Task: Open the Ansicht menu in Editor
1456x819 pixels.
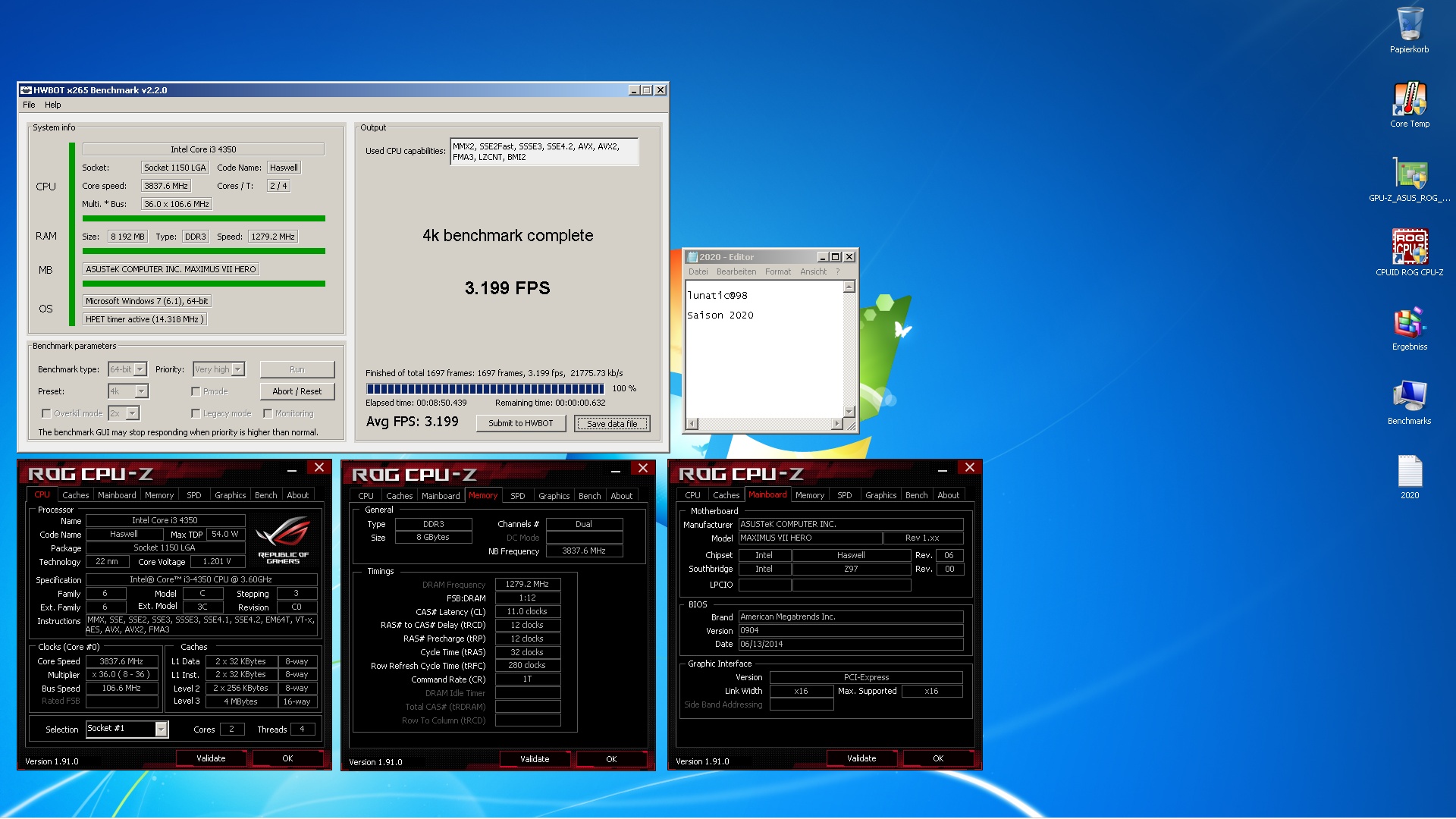Action: pos(813,271)
